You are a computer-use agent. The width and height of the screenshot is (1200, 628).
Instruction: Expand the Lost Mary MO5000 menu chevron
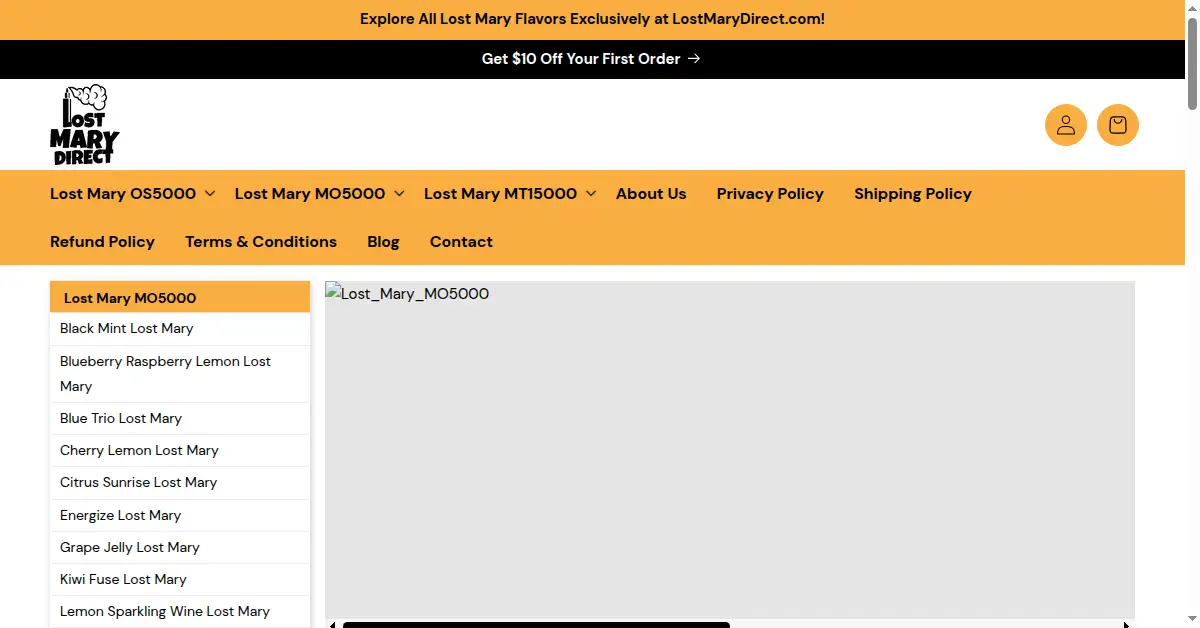(x=399, y=194)
